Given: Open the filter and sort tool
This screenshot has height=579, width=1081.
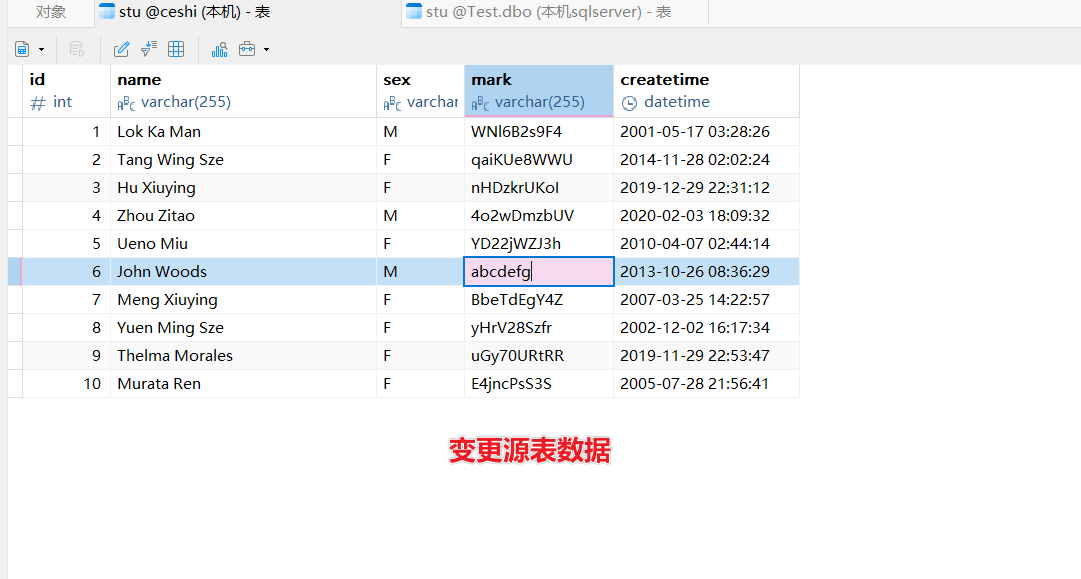Looking at the screenshot, I should 148,48.
